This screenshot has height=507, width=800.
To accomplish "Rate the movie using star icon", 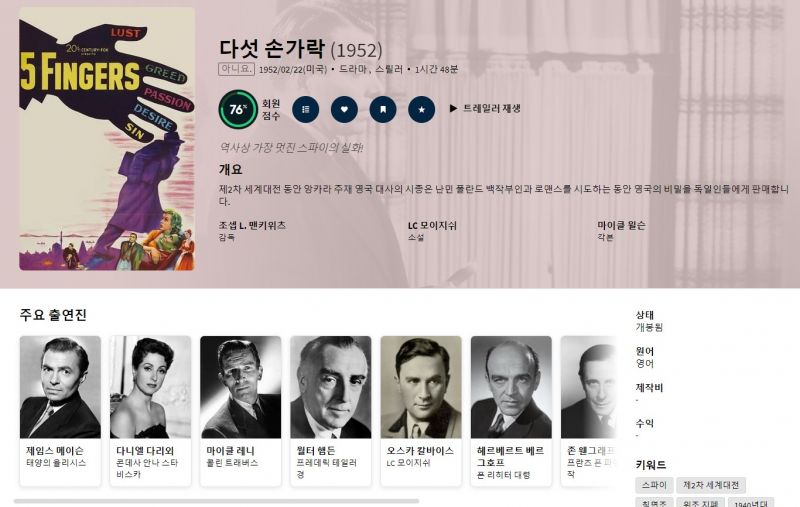I will pos(422,109).
